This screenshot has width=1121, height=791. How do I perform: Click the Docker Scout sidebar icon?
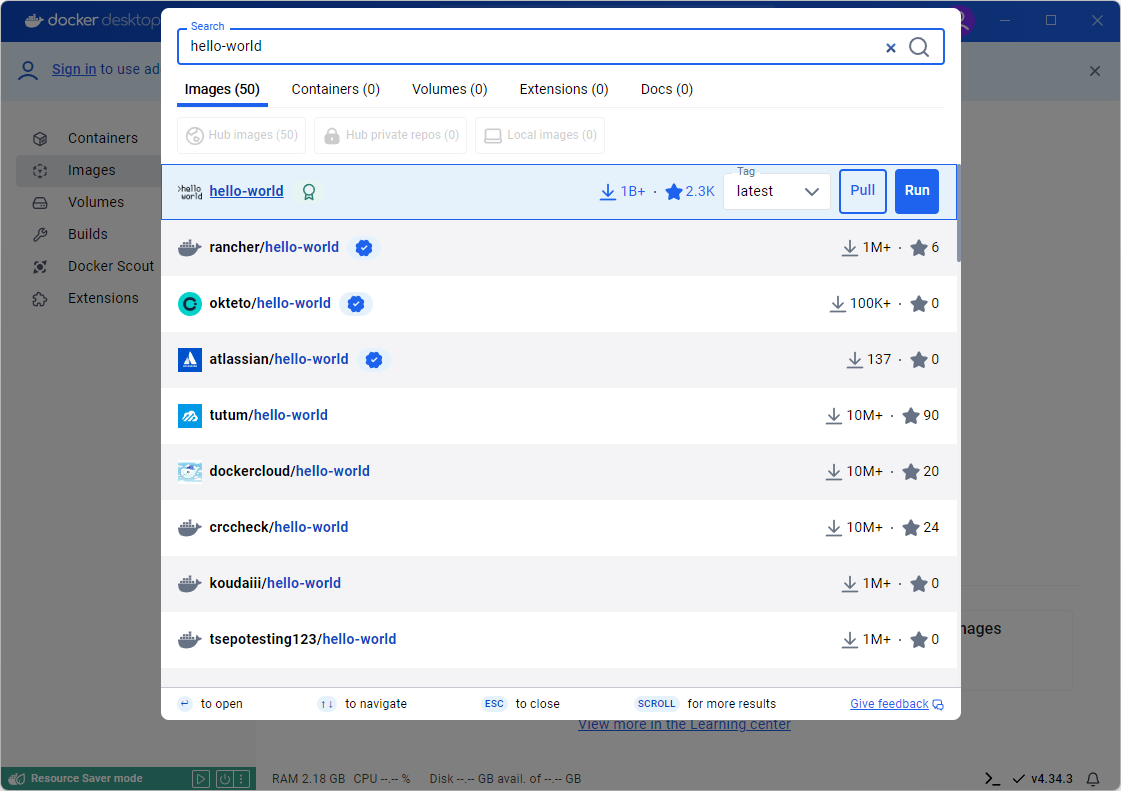point(40,267)
